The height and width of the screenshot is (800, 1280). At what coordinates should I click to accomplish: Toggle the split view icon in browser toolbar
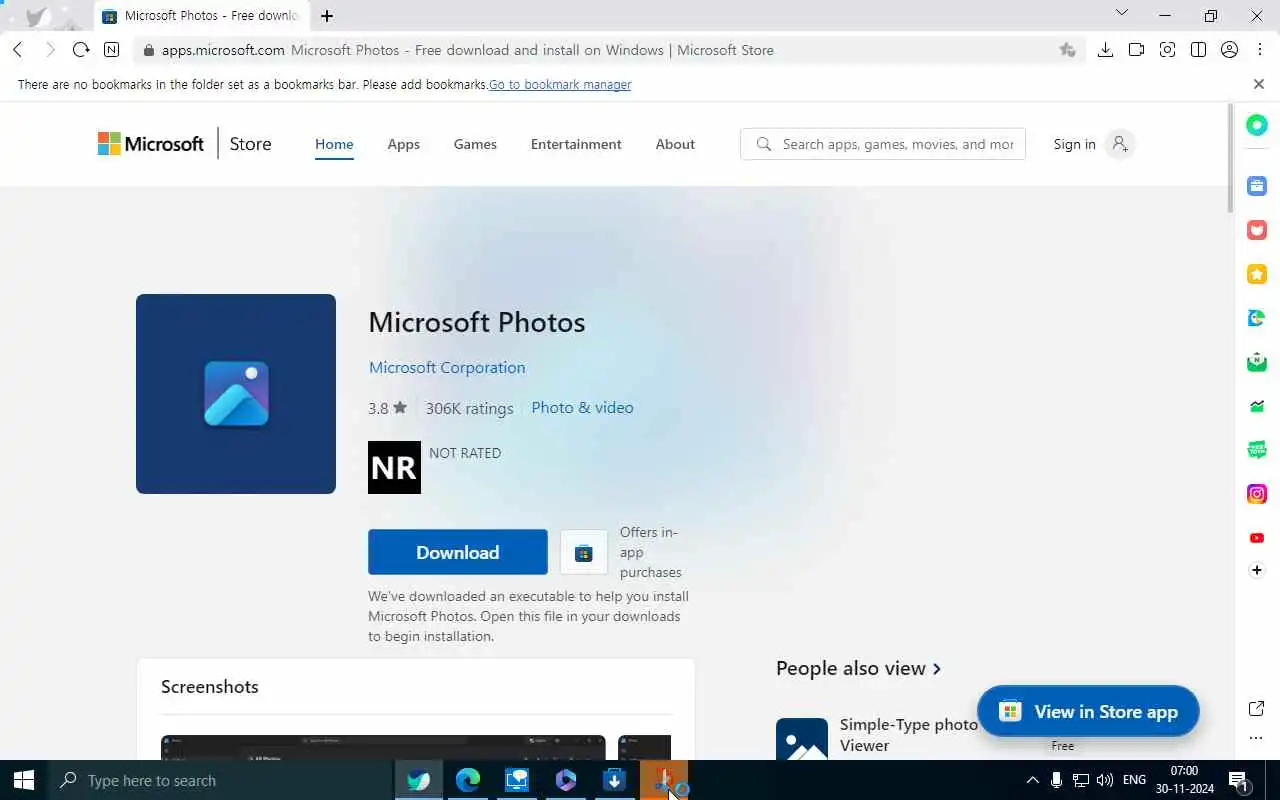pos(1198,50)
